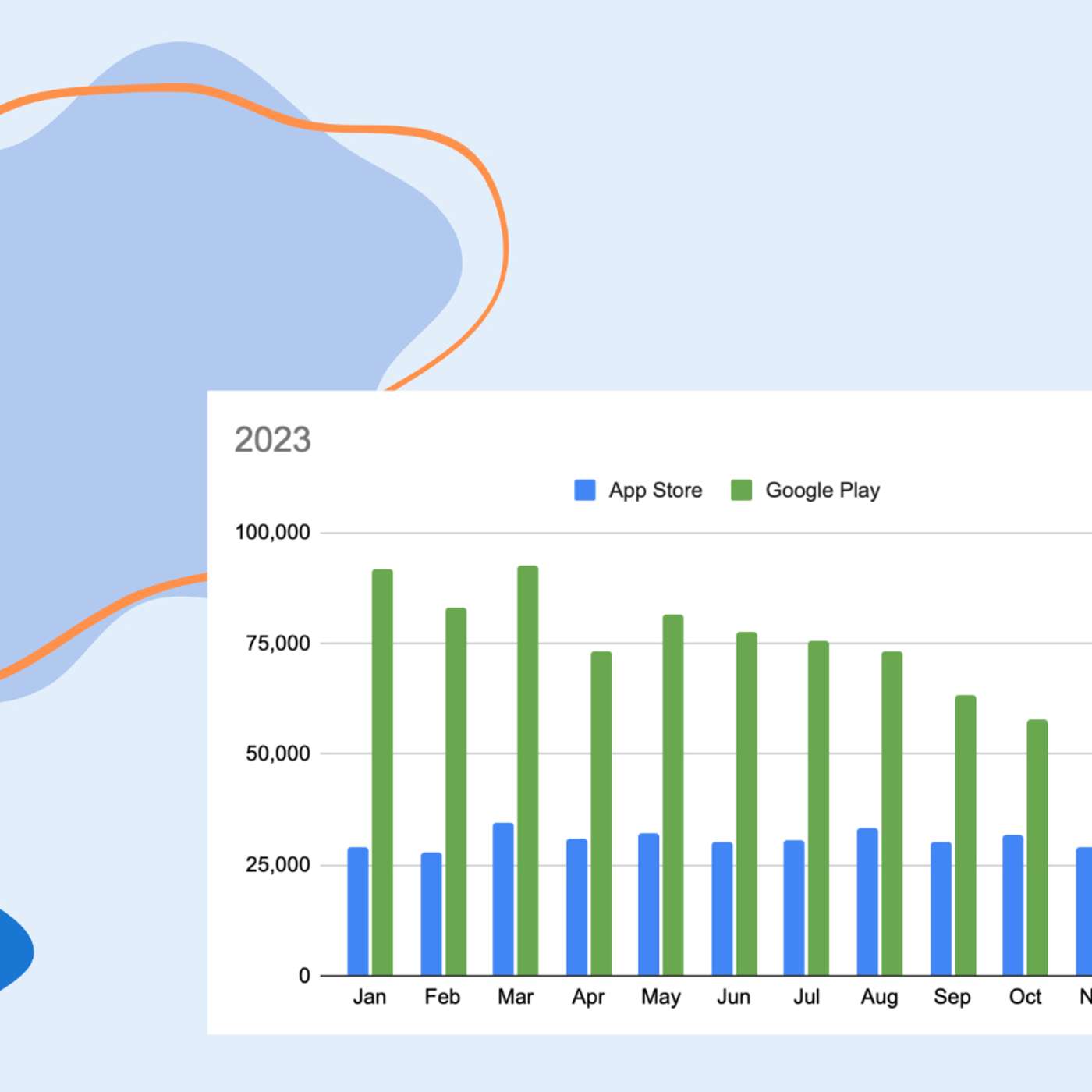The height and width of the screenshot is (1092, 1092).
Task: Pick the blue App Store bar for August
Action: pyautogui.click(x=867, y=902)
